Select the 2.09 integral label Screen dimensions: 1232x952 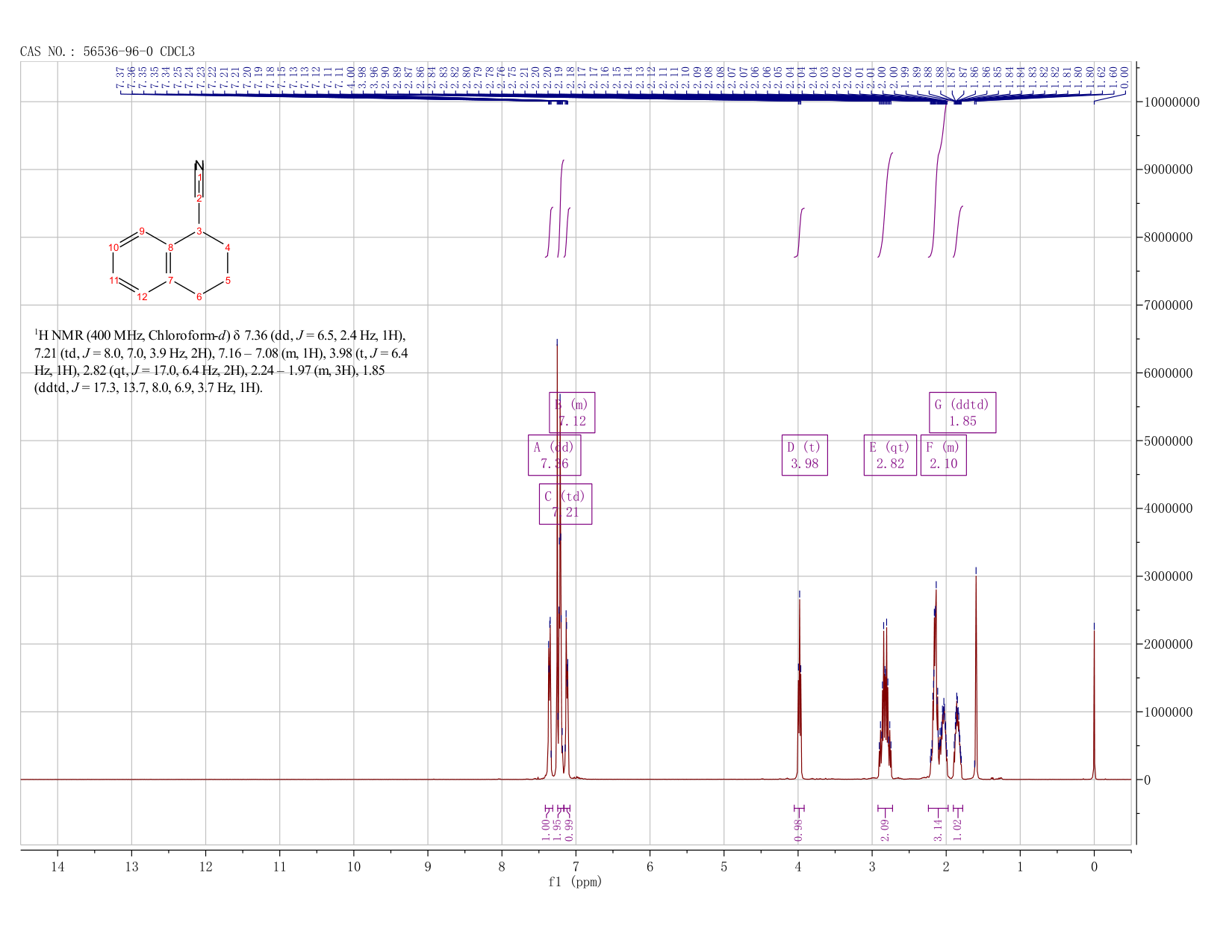point(885,830)
